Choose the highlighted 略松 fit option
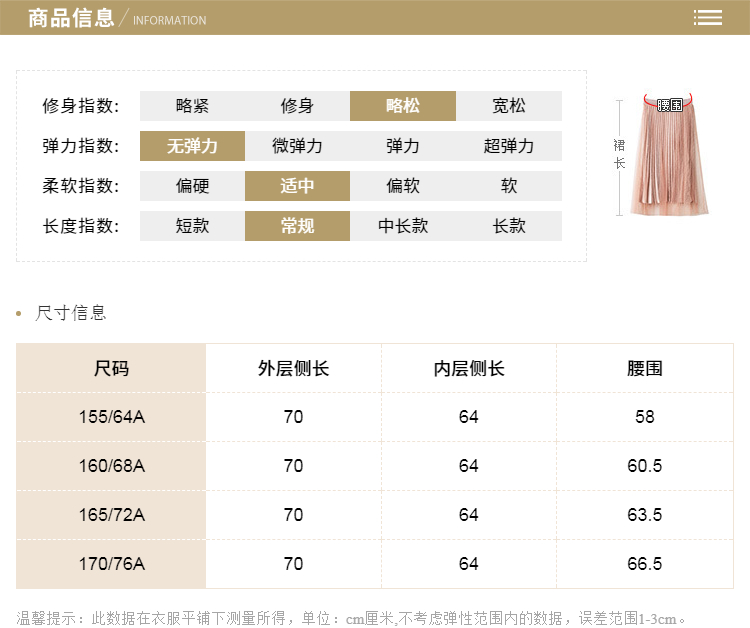 pos(402,106)
